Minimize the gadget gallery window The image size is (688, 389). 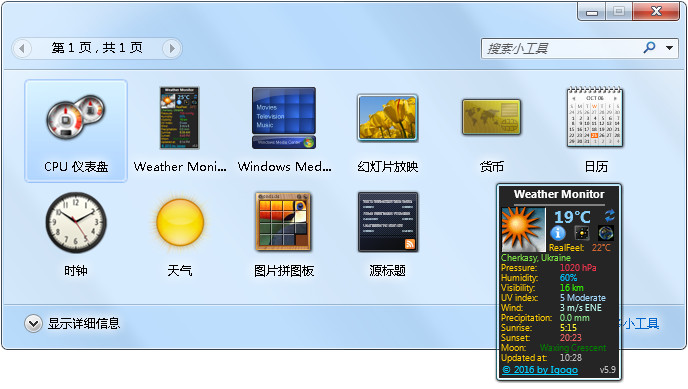tap(591, 12)
